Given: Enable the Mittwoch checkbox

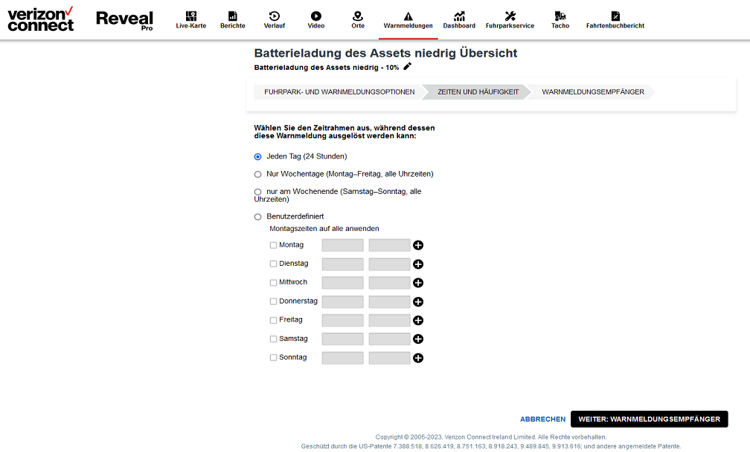Looking at the screenshot, I should (273, 283).
